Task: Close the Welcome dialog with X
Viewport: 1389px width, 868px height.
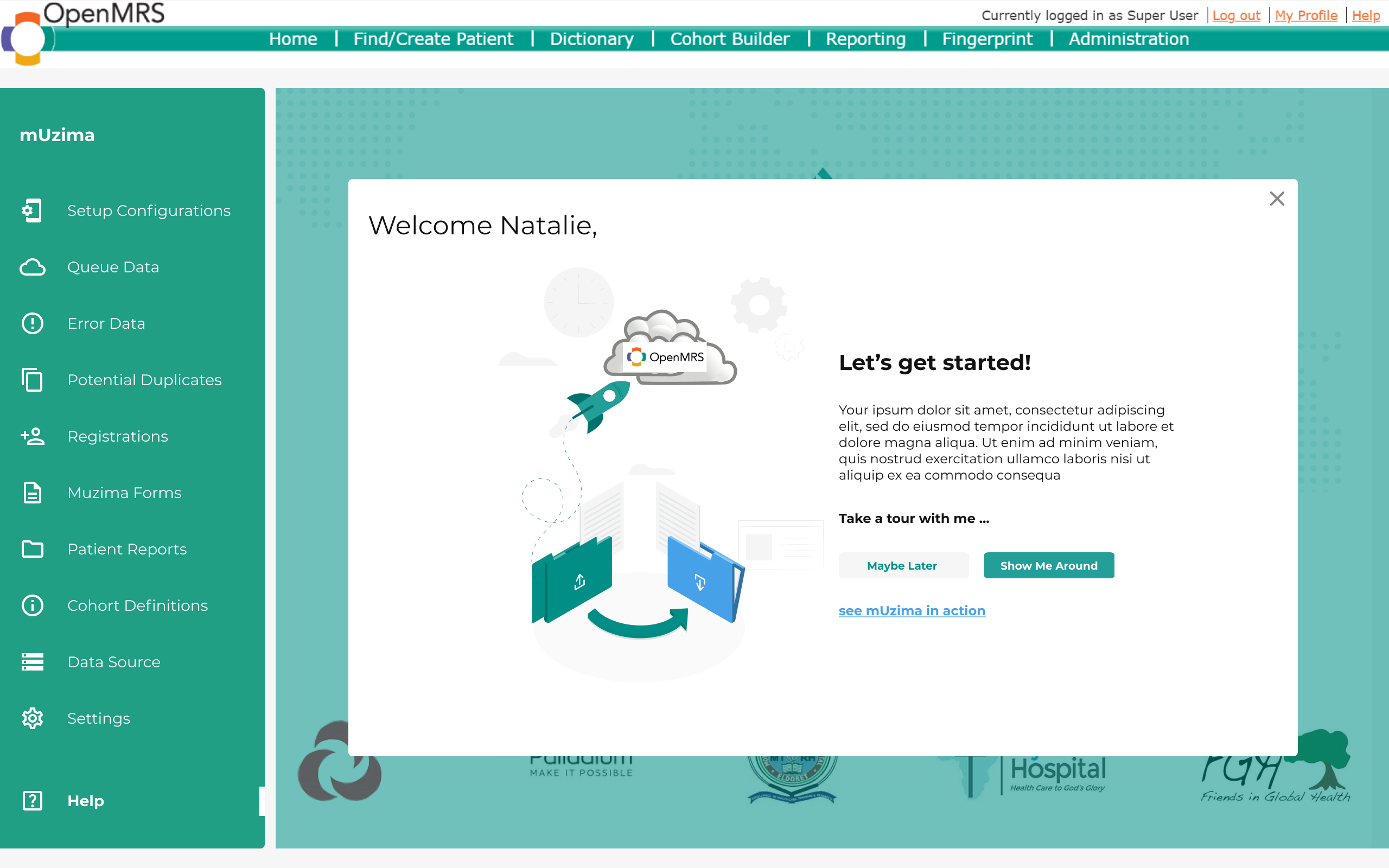Action: coord(1277,199)
